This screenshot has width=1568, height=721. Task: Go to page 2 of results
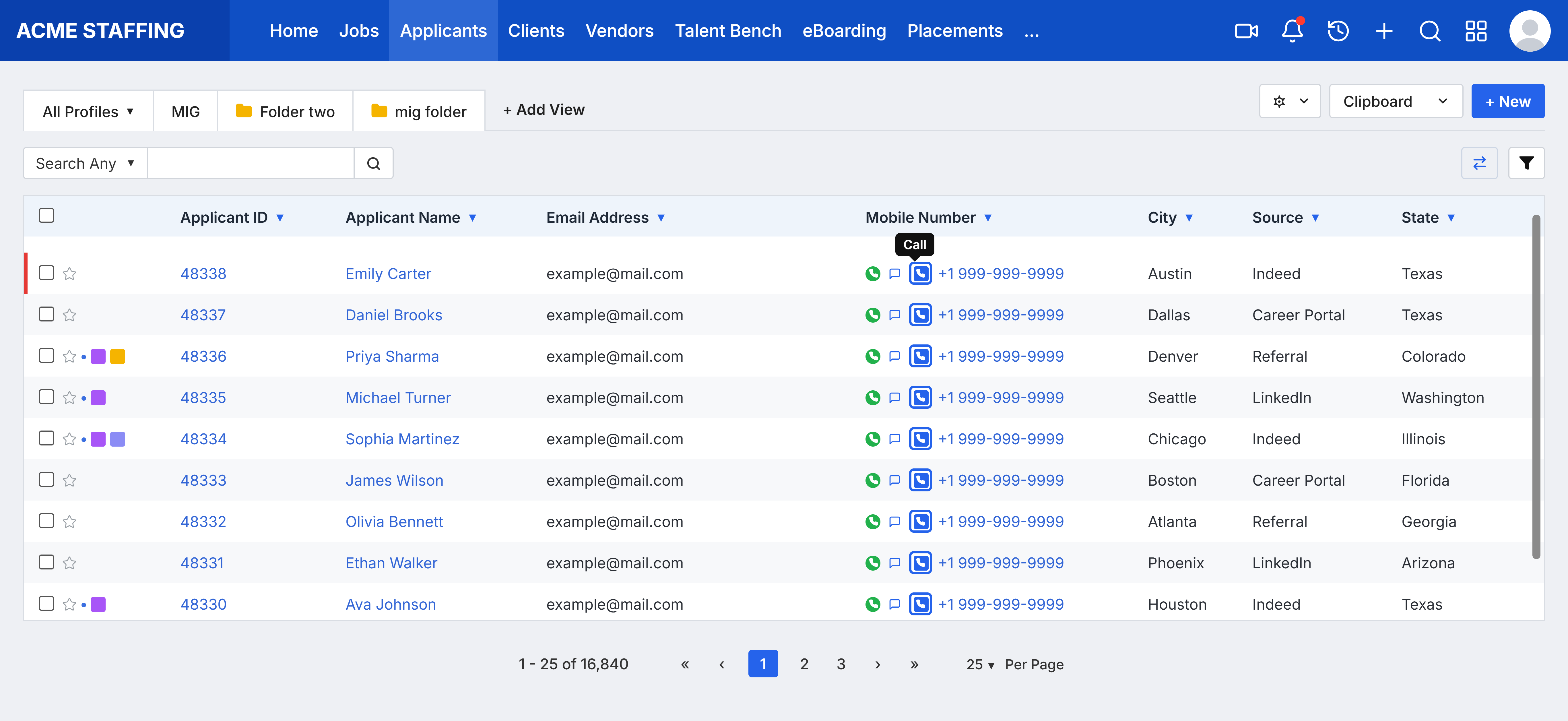pyautogui.click(x=804, y=664)
